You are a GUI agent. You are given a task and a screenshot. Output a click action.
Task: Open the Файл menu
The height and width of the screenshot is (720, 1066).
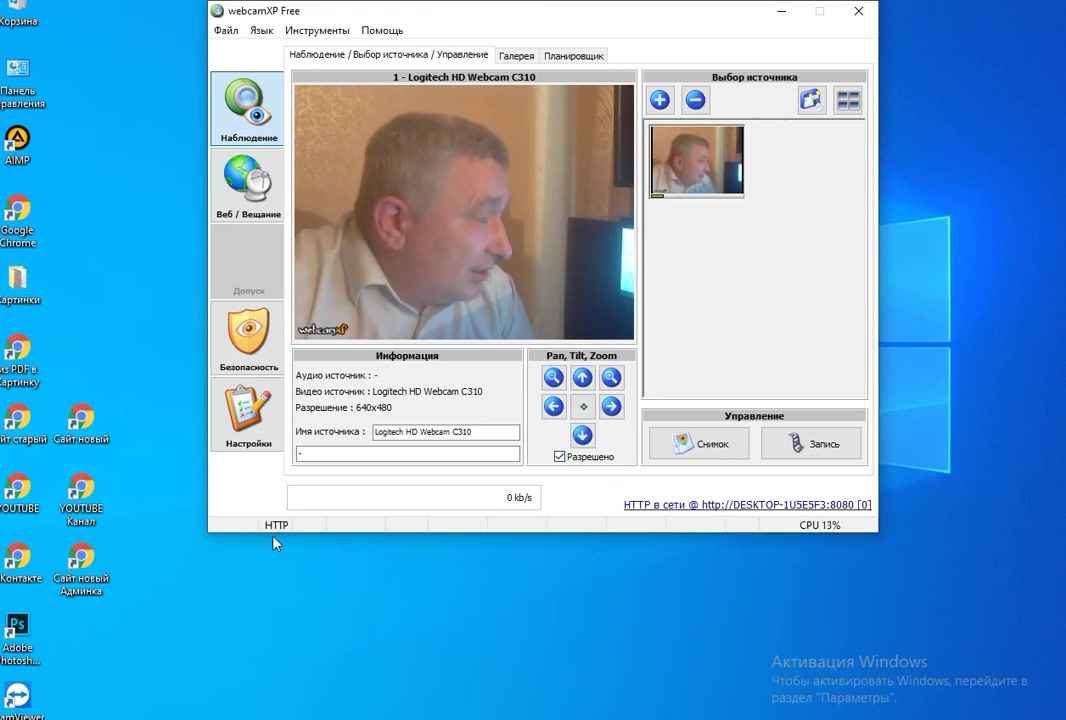pos(226,31)
